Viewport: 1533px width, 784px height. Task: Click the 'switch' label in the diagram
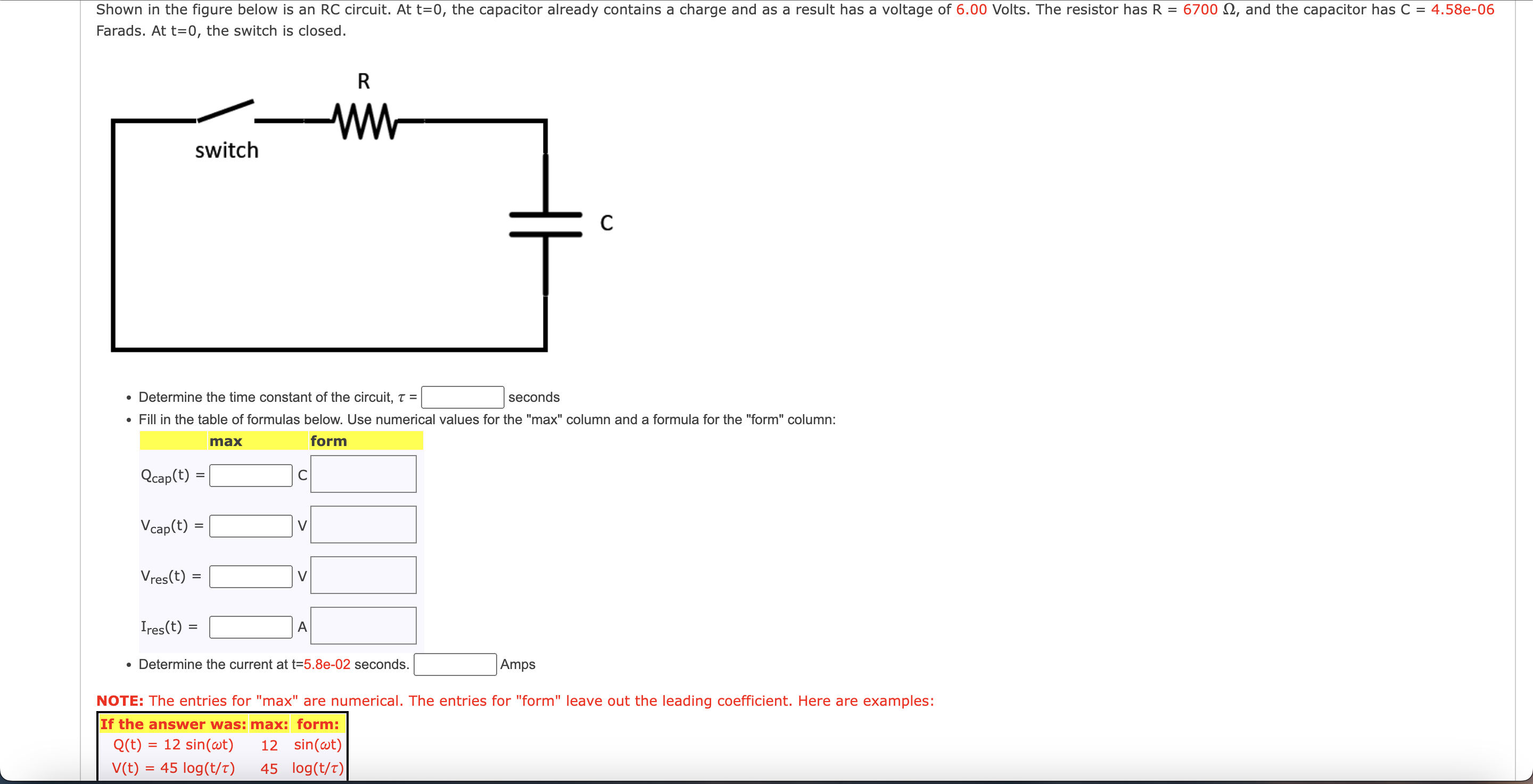(227, 151)
